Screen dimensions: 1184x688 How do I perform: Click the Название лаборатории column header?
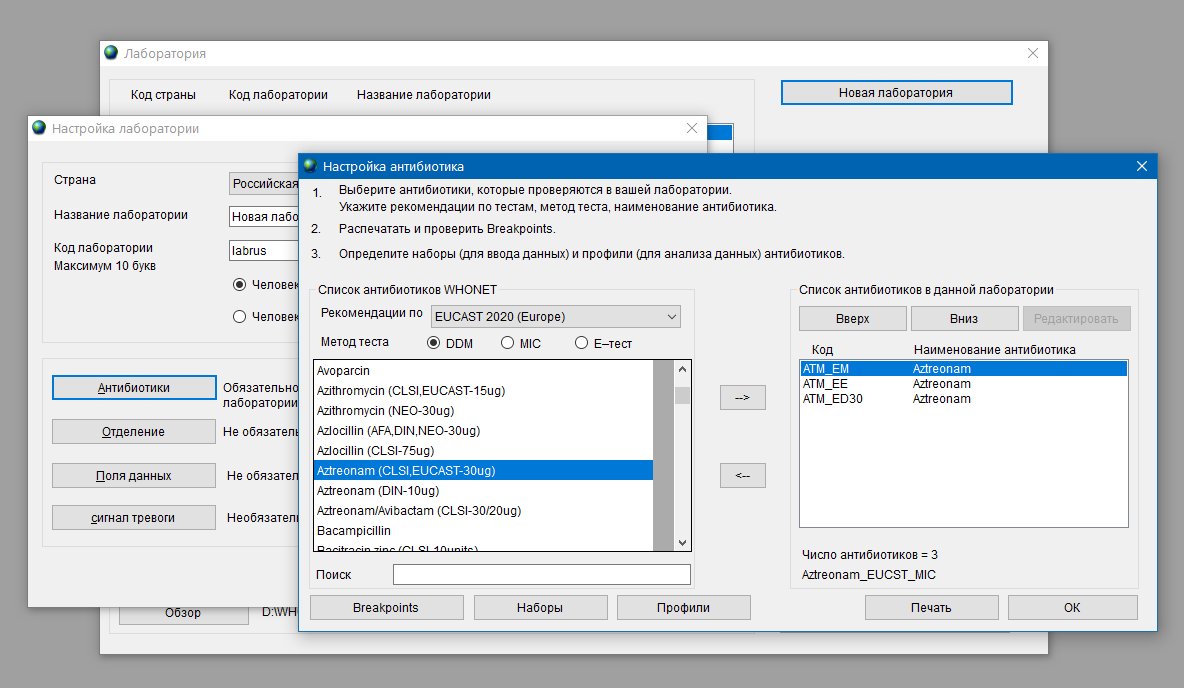424,94
